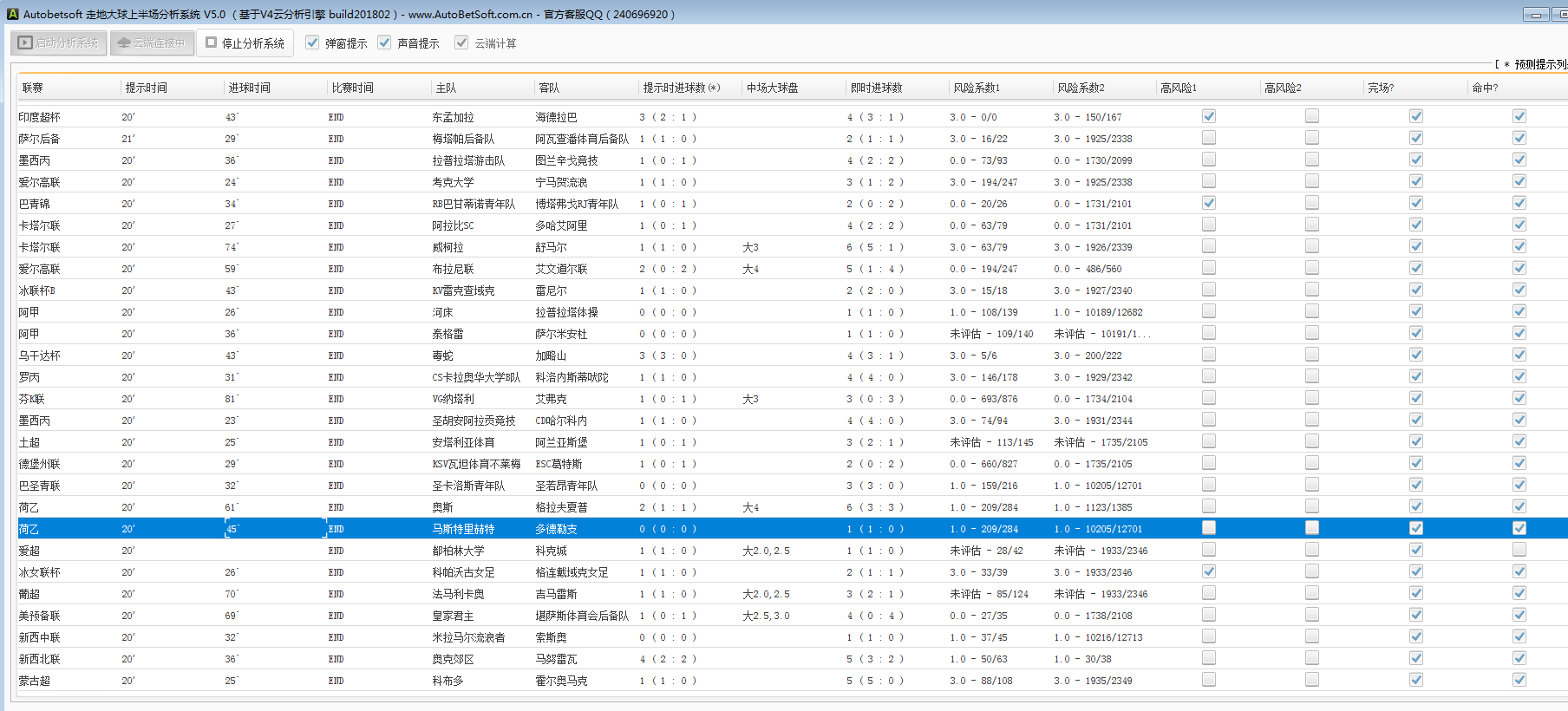Minimize the Autobetsoft window
The height and width of the screenshot is (711, 1568).
click(1536, 15)
